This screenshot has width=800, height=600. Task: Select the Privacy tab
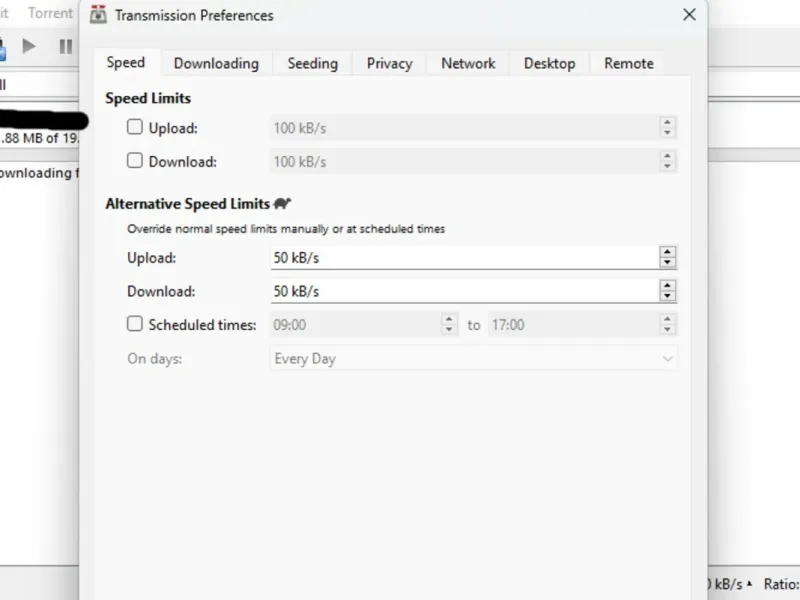point(389,63)
